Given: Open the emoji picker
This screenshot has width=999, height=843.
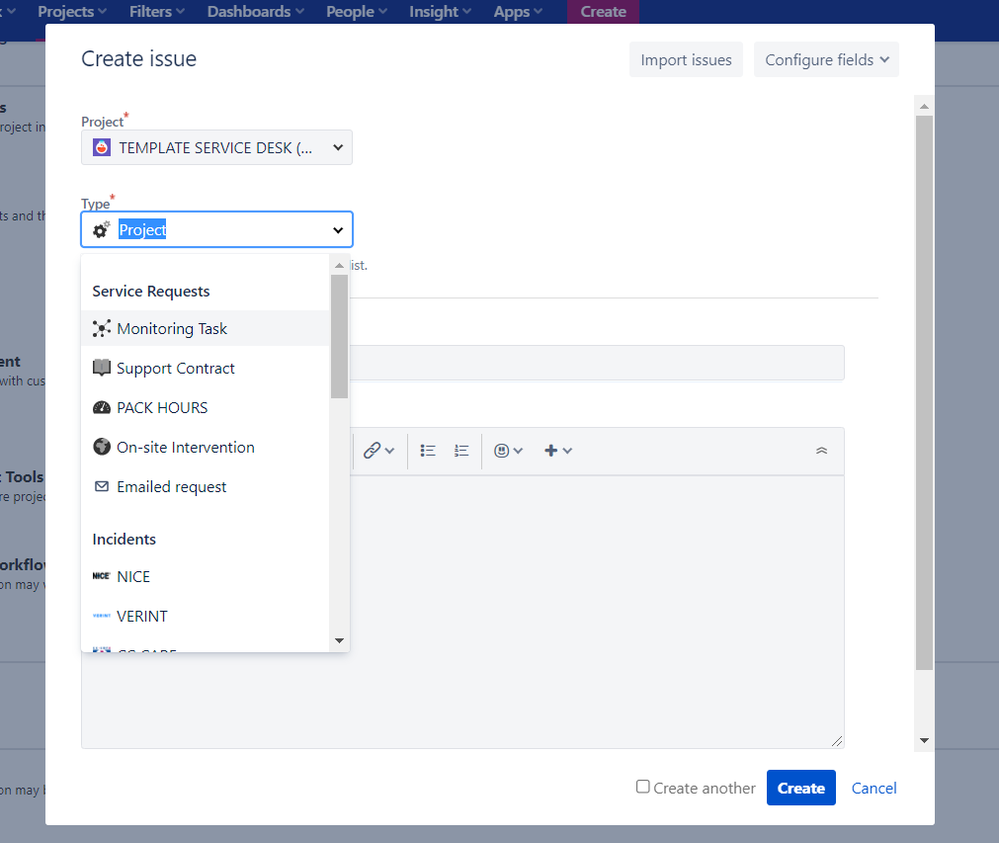Looking at the screenshot, I should click(508, 450).
